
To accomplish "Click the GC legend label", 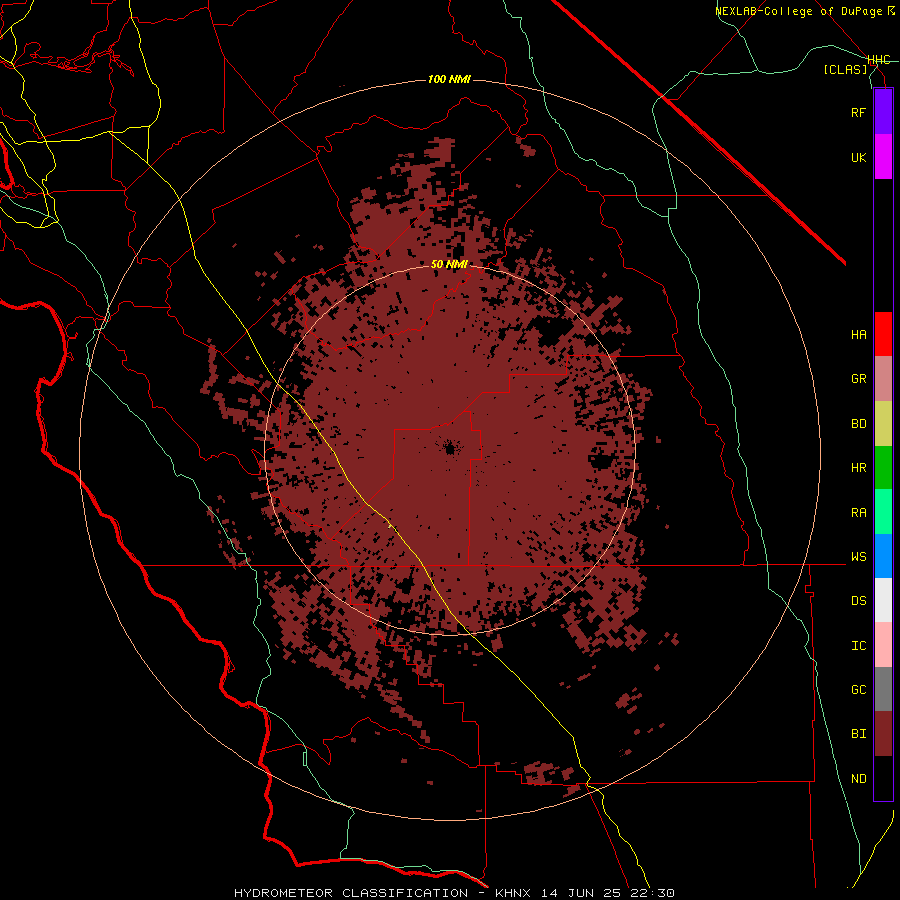I will [x=858, y=690].
